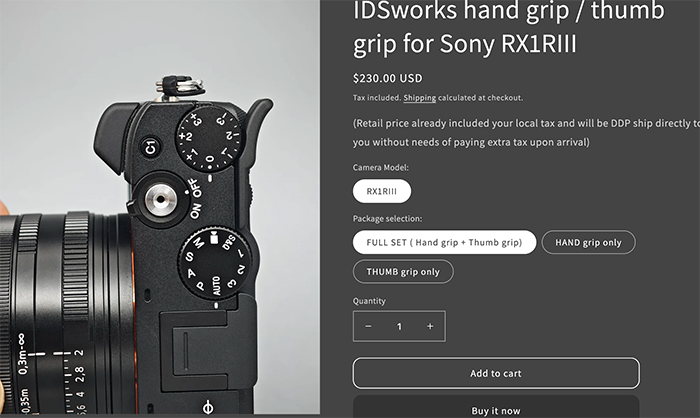Click the lens focus distance scale
This screenshot has width=700, height=418.
pyautogui.click(x=49, y=373)
